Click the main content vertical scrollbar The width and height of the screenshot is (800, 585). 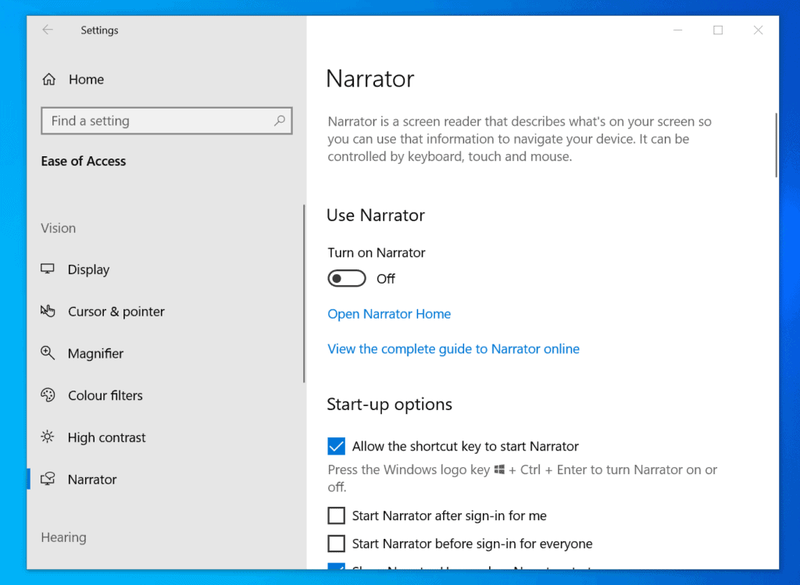click(776, 145)
